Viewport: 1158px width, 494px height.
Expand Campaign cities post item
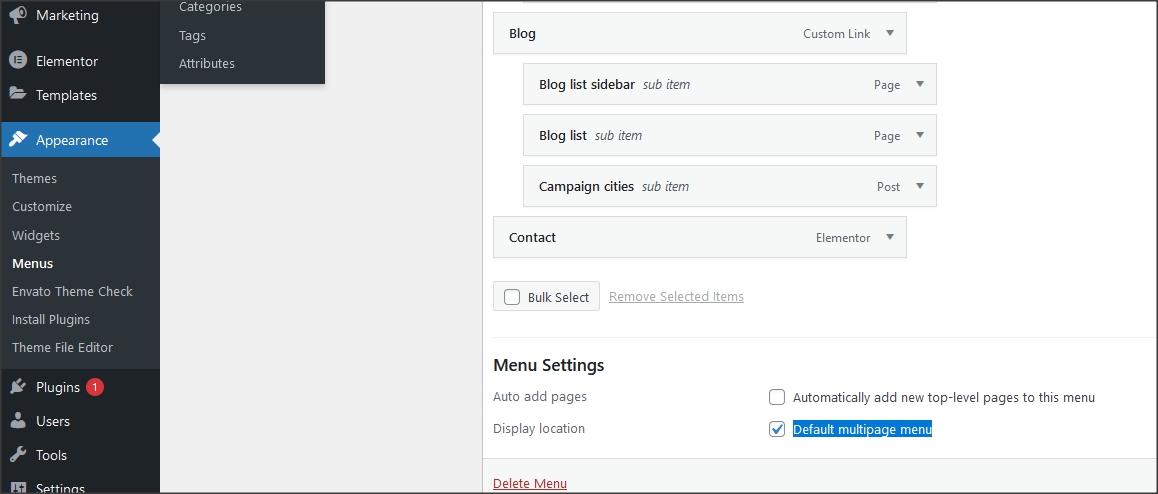pyautogui.click(x=920, y=187)
